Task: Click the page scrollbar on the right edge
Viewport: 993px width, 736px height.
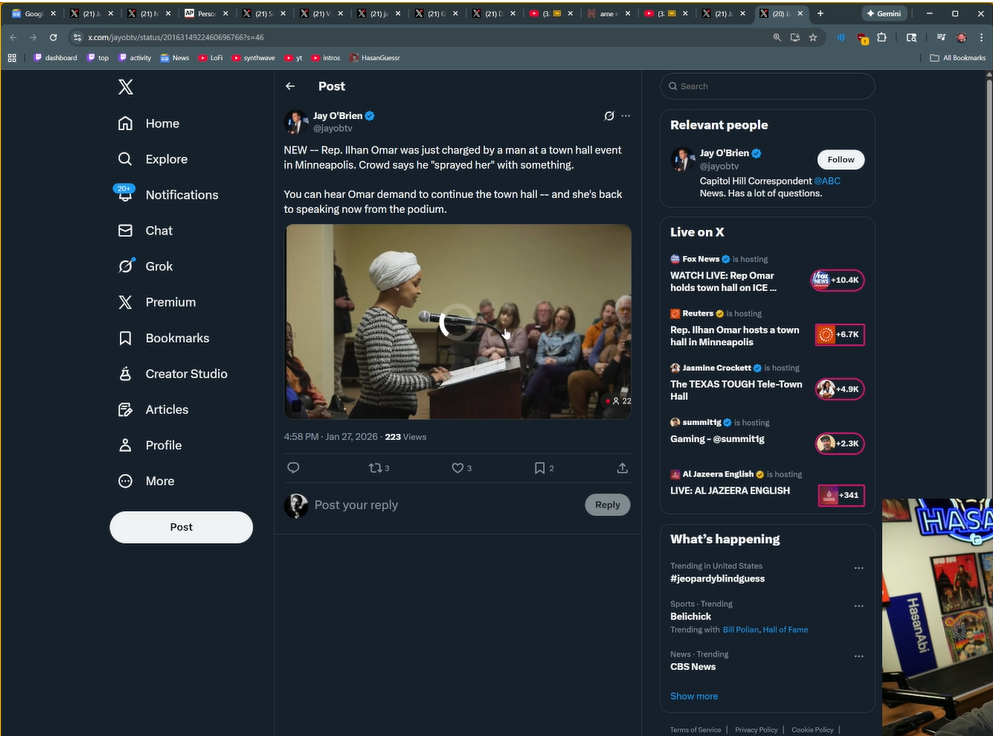Action: coord(989,285)
